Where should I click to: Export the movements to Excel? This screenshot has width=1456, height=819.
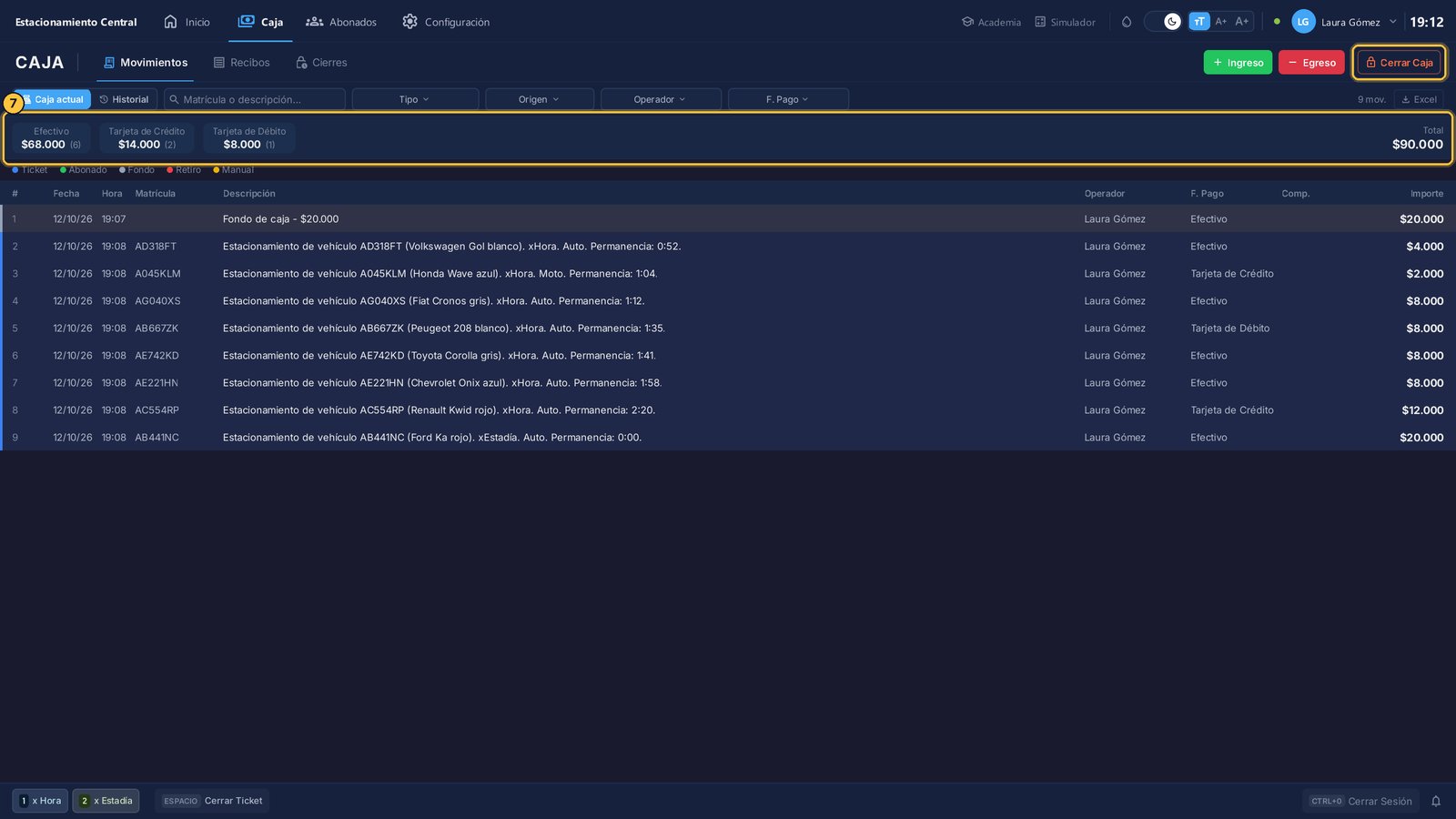point(1419,99)
